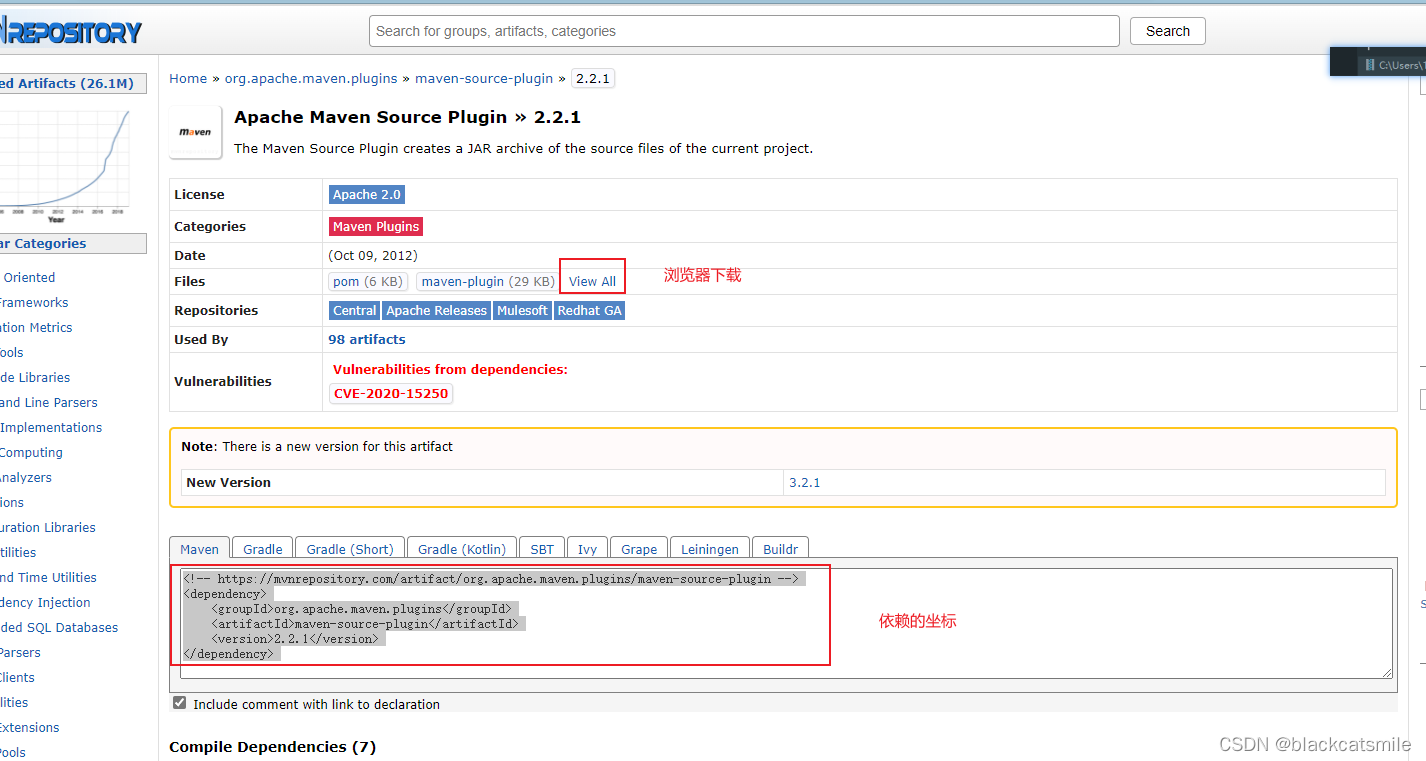
Task: Open the 98 artifacts link
Action: (x=367, y=339)
